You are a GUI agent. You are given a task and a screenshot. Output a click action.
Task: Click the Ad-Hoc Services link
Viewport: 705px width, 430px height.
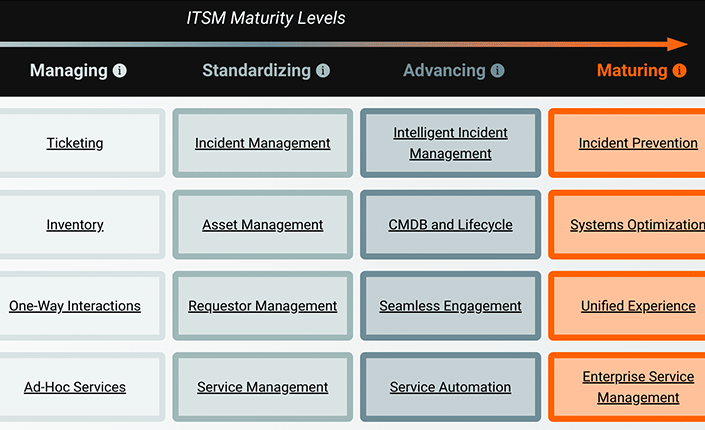[x=75, y=387]
